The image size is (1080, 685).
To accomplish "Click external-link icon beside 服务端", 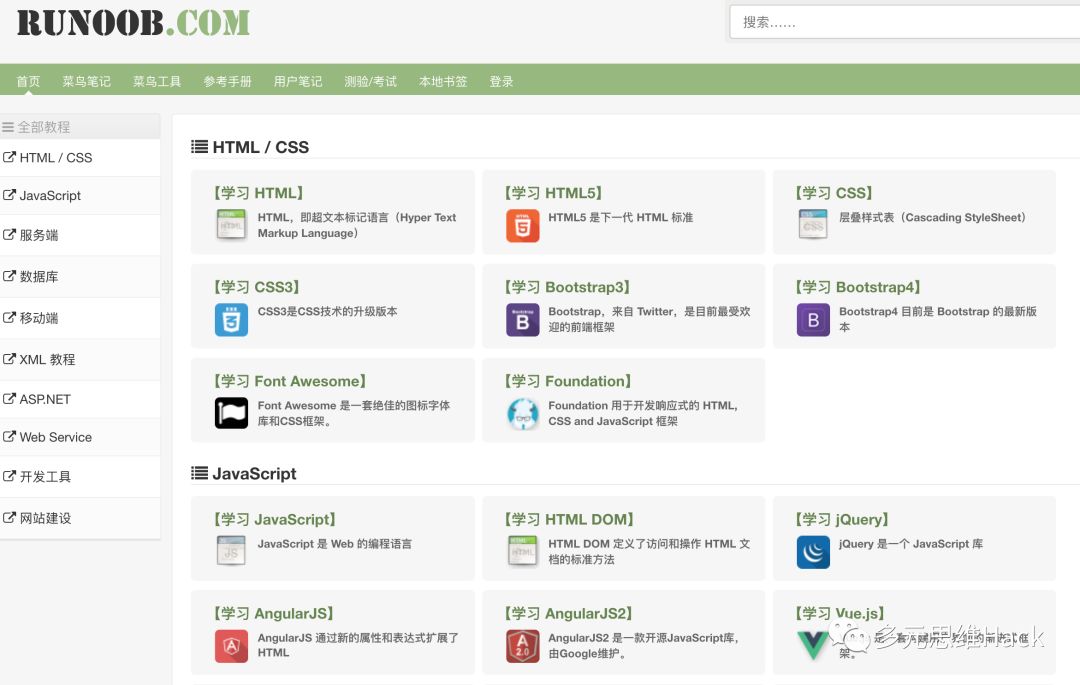I will (x=9, y=235).
